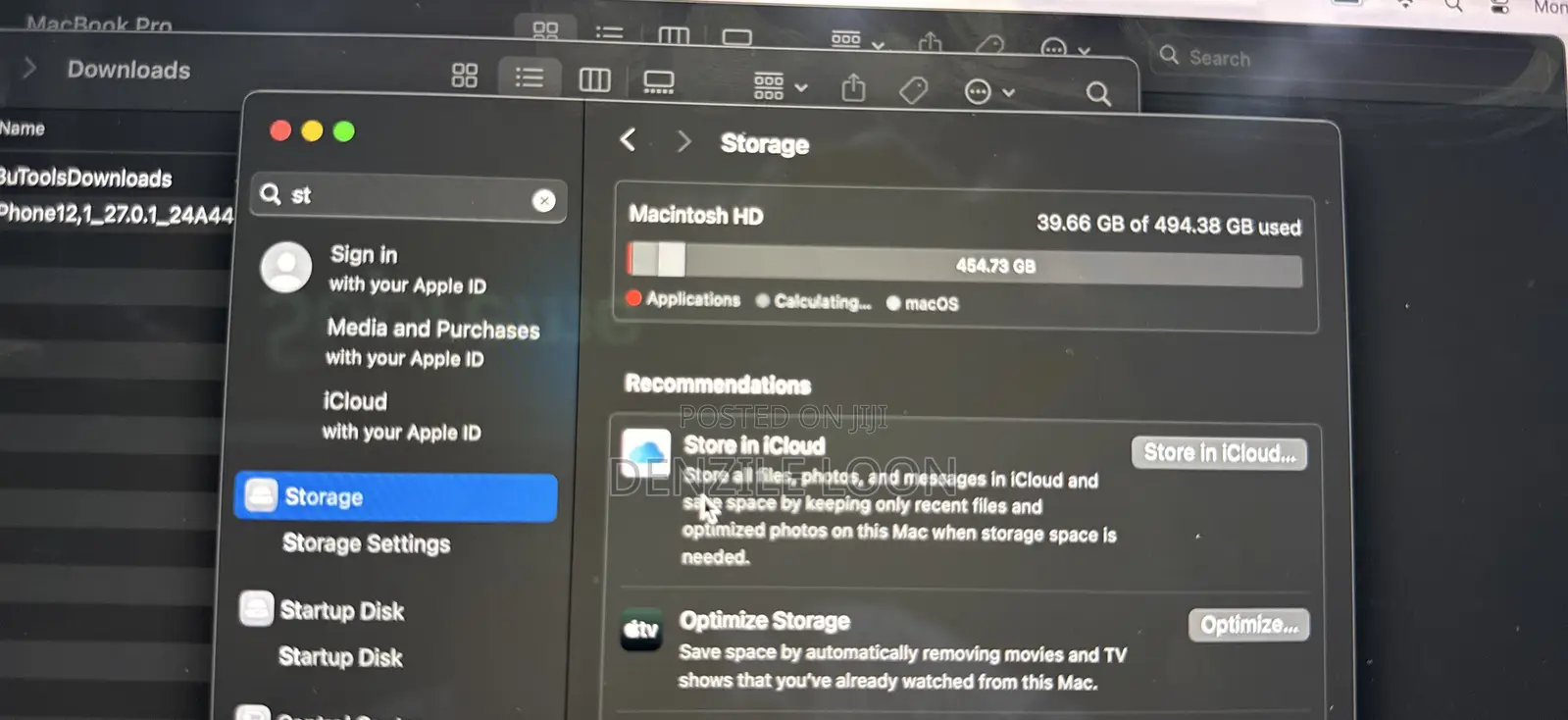Switch Downloads window to icon view
The width and height of the screenshot is (1568, 720).
pos(465,76)
